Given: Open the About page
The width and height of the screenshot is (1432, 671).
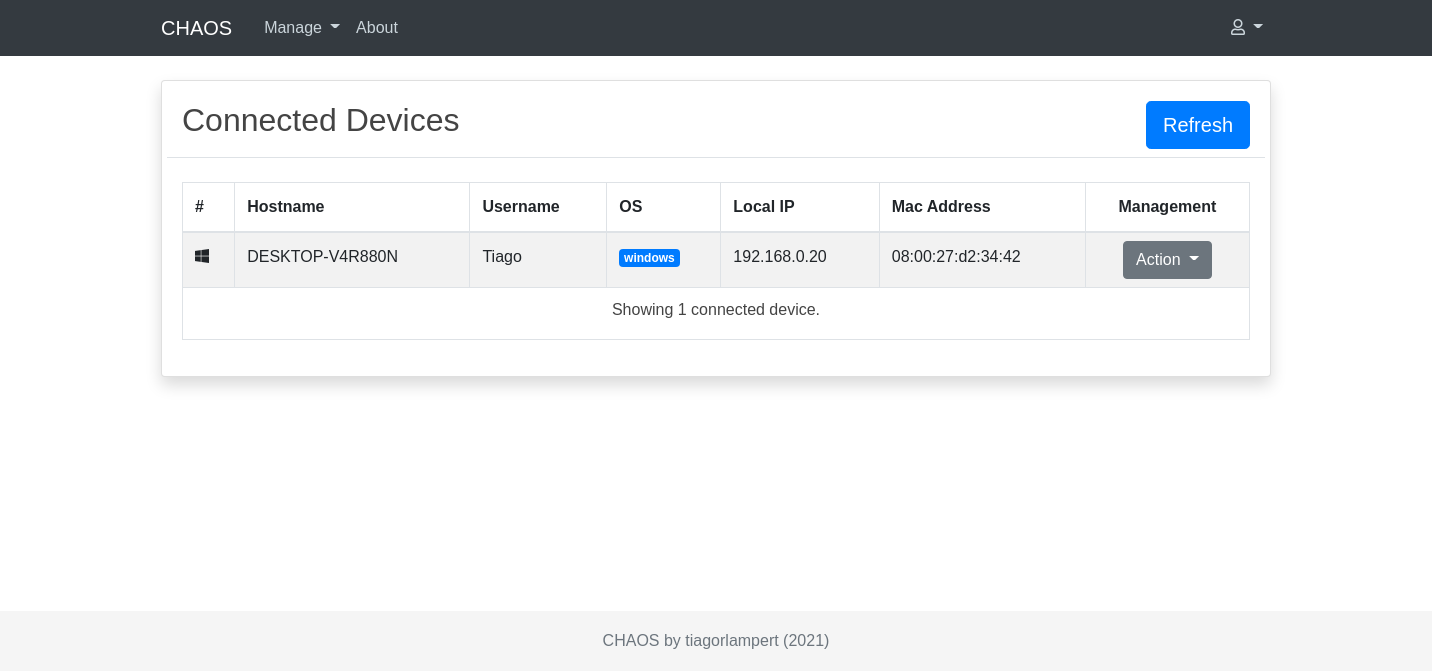Looking at the screenshot, I should pyautogui.click(x=377, y=28).
